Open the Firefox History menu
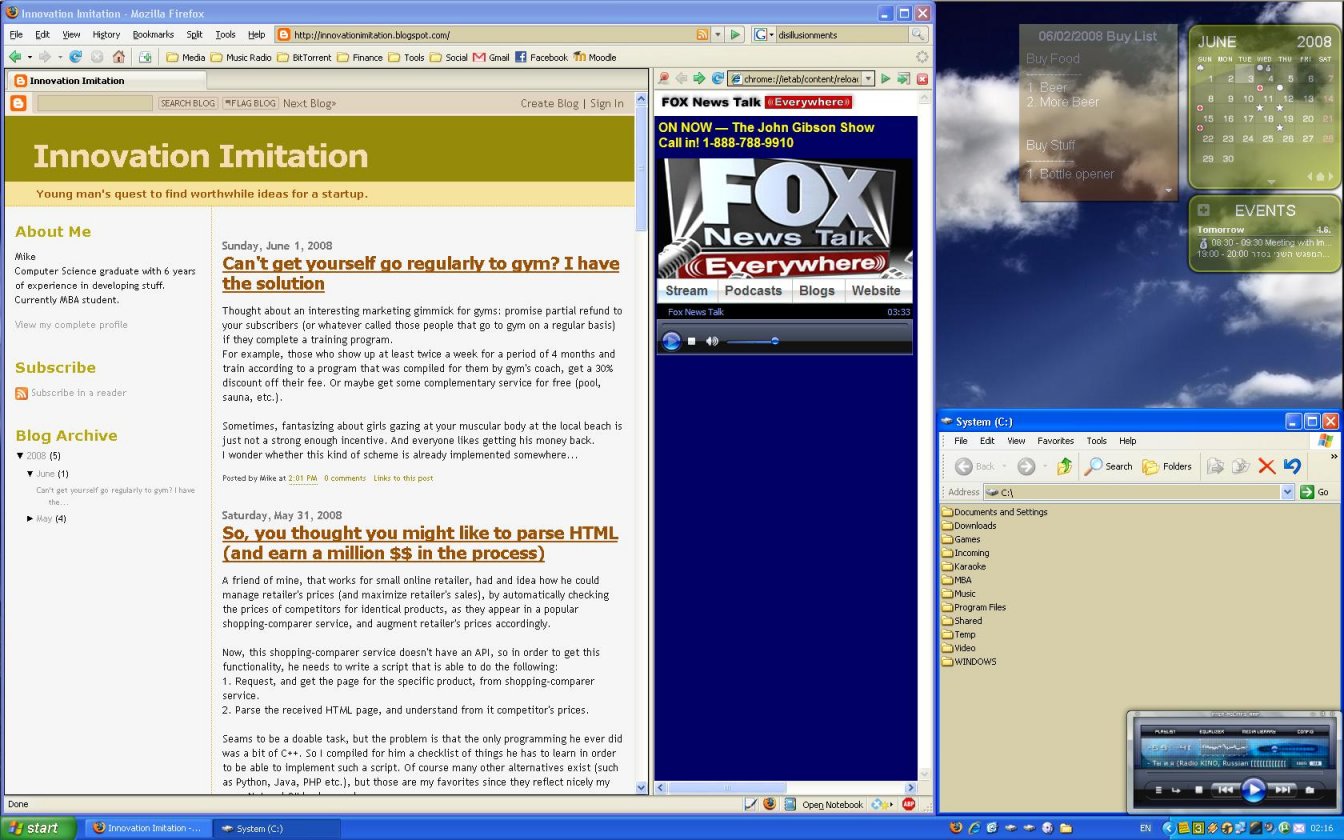 106,34
